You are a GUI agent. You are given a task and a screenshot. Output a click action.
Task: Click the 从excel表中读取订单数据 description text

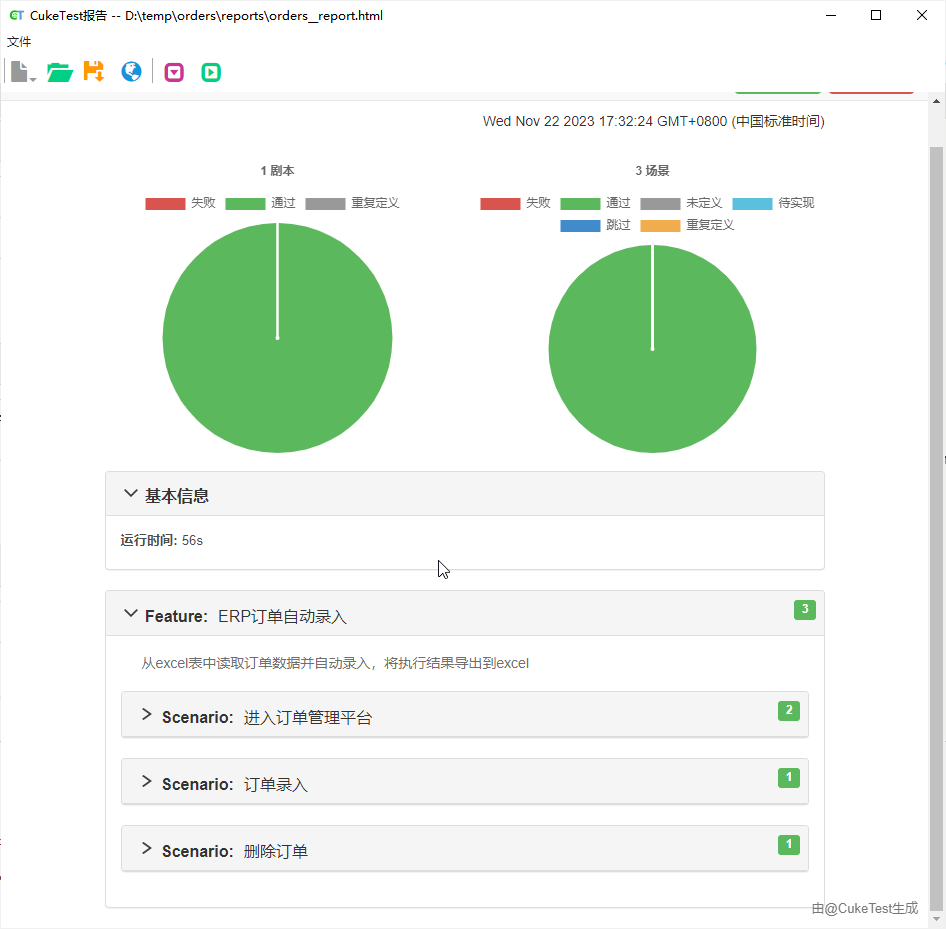(335, 664)
